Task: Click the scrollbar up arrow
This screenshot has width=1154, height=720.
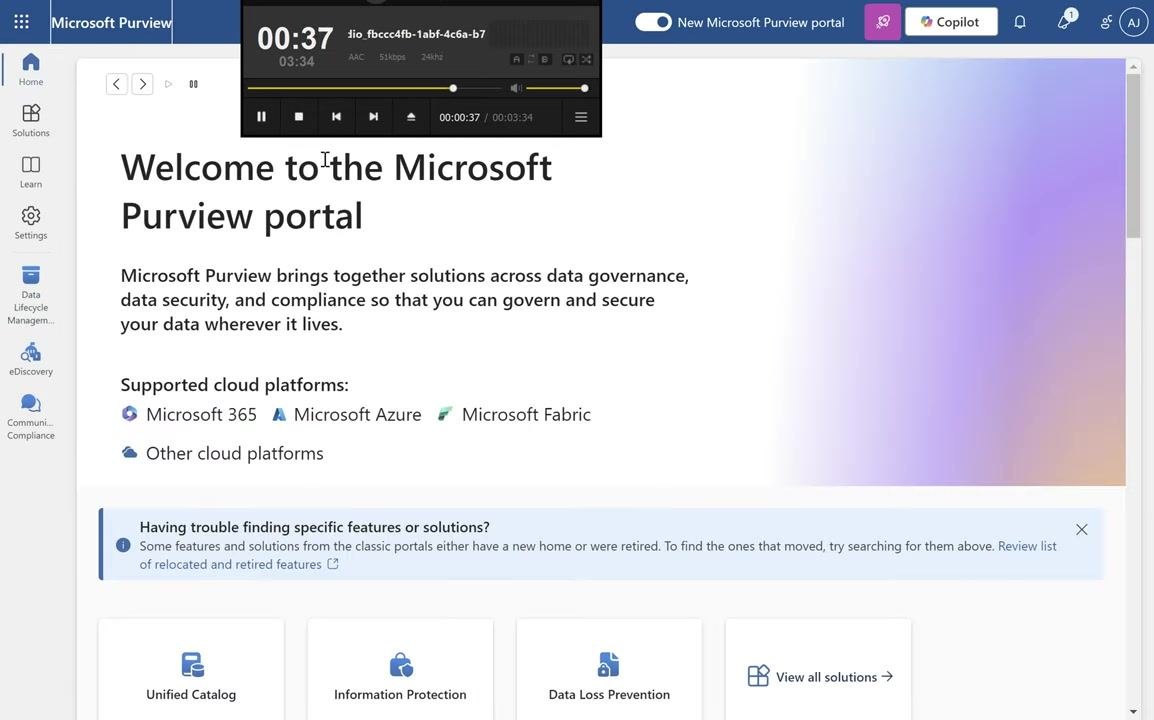Action: tap(1133, 66)
